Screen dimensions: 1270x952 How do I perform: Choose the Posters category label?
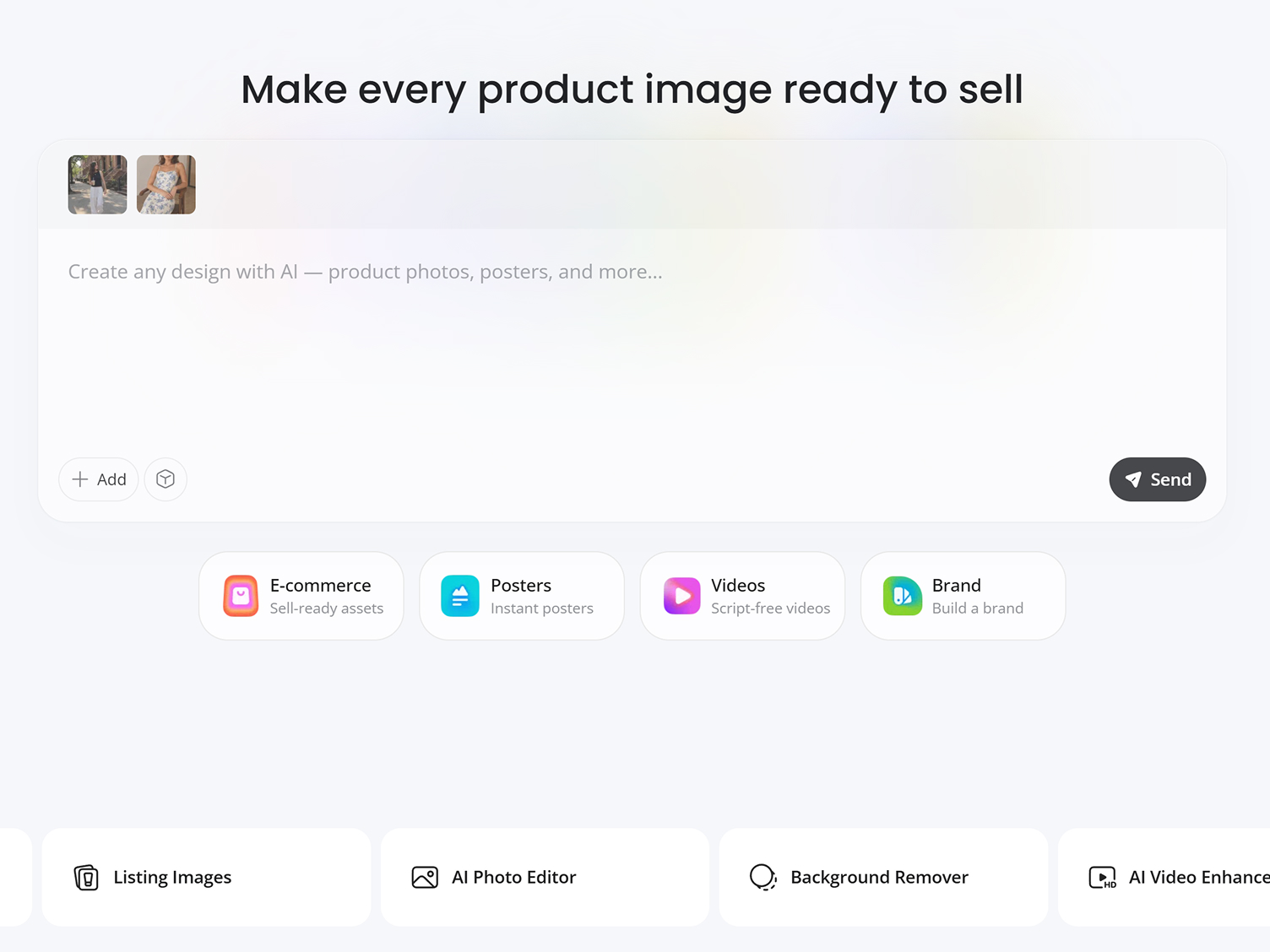tap(521, 586)
